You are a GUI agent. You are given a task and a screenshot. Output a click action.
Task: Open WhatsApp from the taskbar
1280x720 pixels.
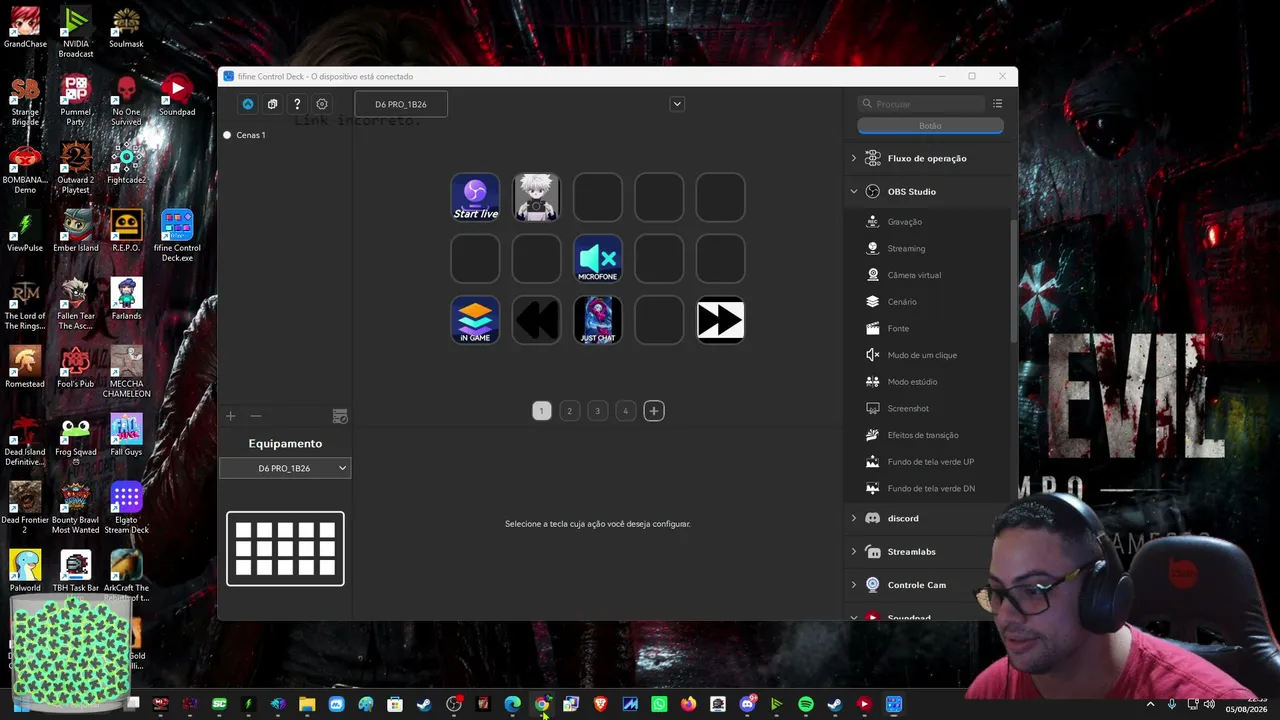[659, 704]
